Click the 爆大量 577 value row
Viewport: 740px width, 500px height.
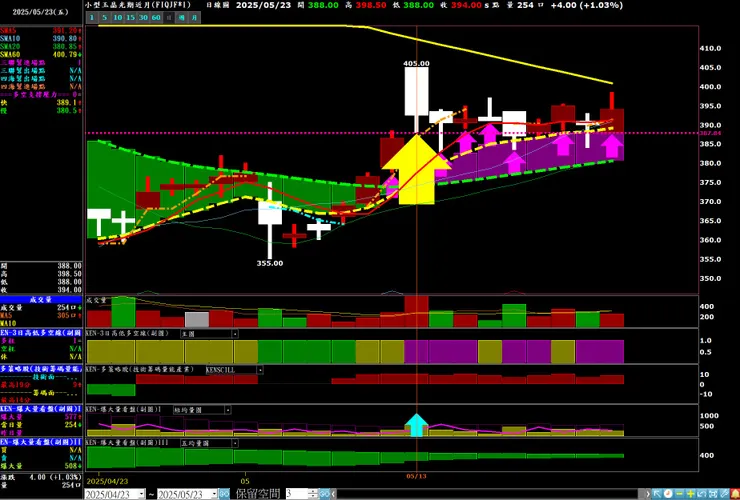41,417
